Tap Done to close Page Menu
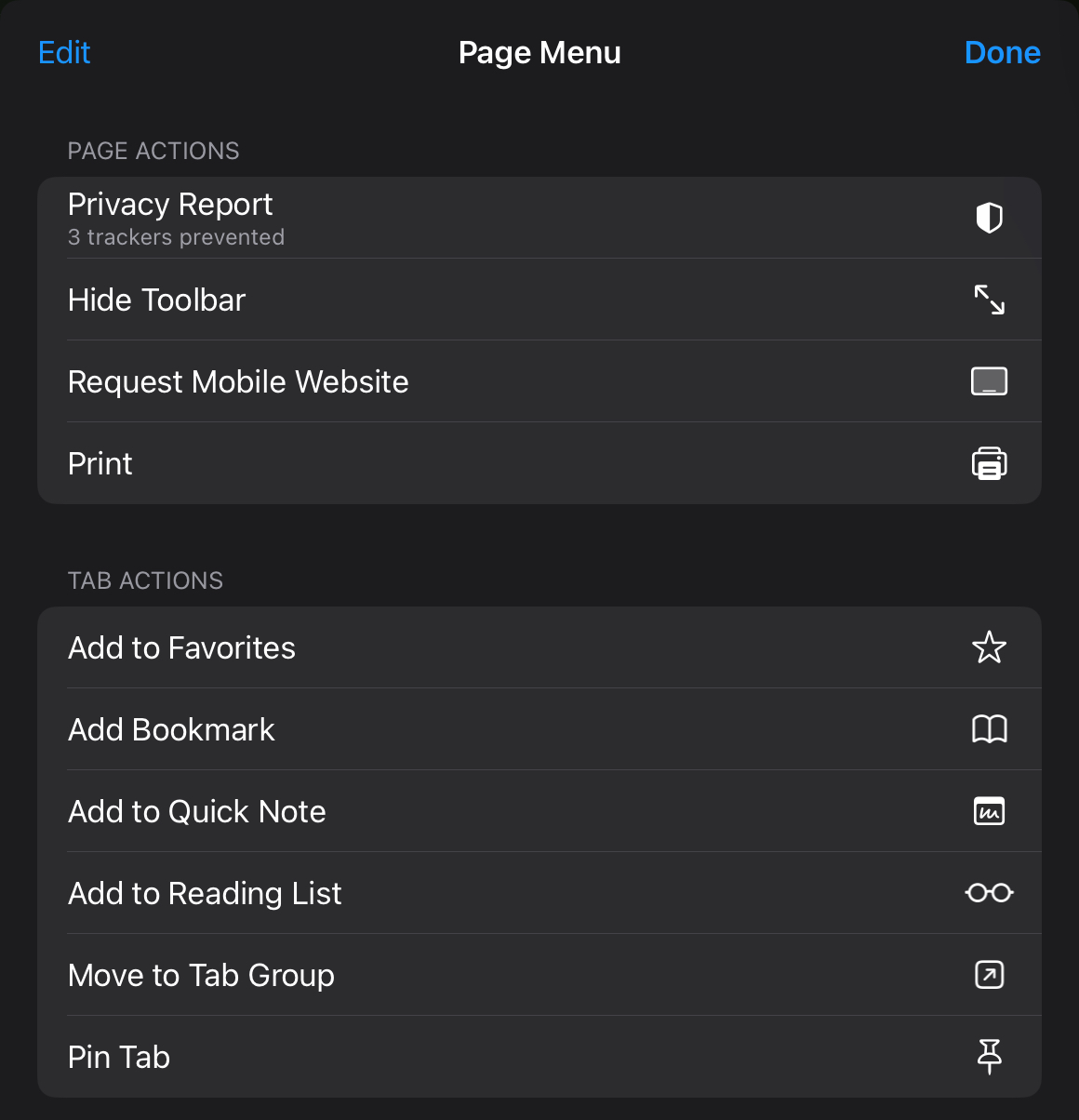 coord(1003,52)
